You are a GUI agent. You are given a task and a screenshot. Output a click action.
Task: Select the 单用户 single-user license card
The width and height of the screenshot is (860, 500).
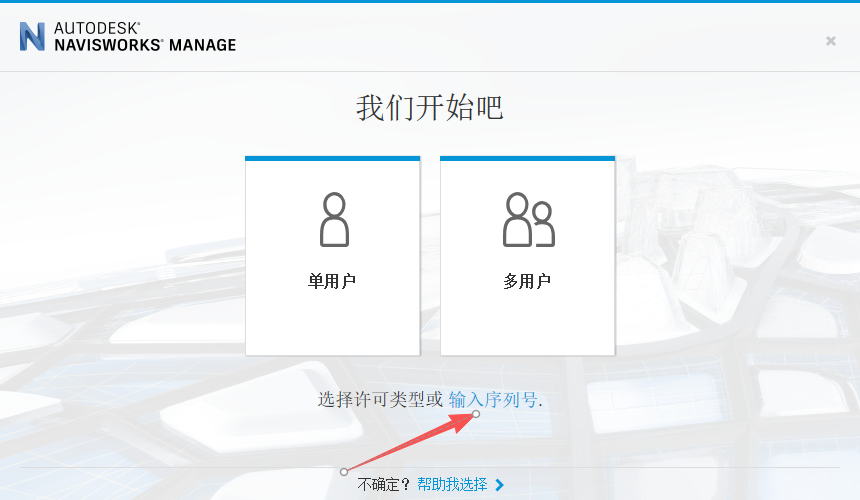click(332, 256)
